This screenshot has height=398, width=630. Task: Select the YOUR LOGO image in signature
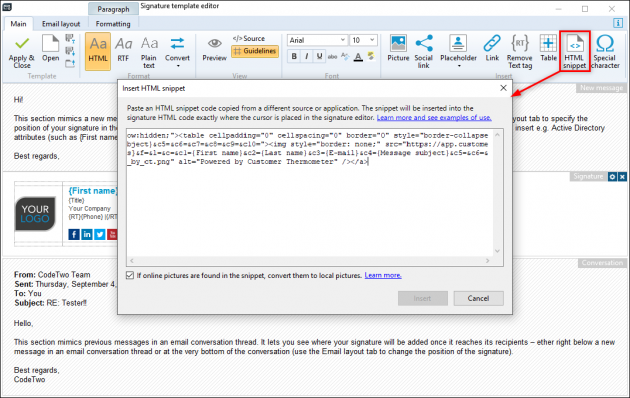point(35,214)
